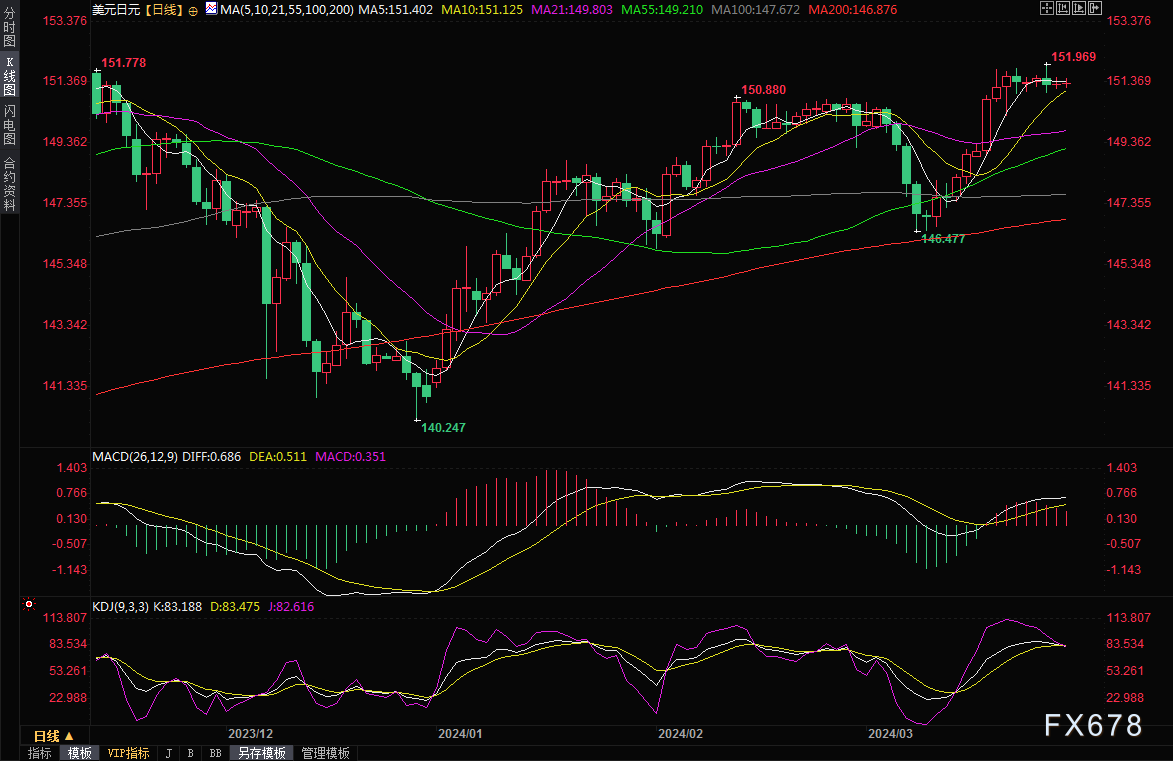The height and width of the screenshot is (761, 1173).
Task: Open the VIP指标 tab
Action: (129, 753)
